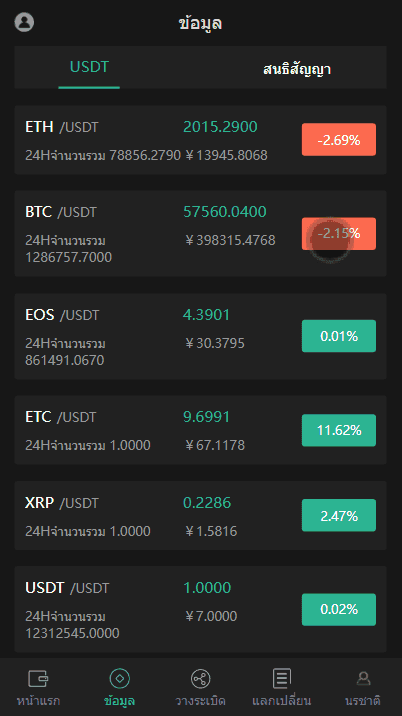This screenshot has height=716, width=402.
Task: Open the XRP /USDT pair entry
Action: [x=201, y=516]
